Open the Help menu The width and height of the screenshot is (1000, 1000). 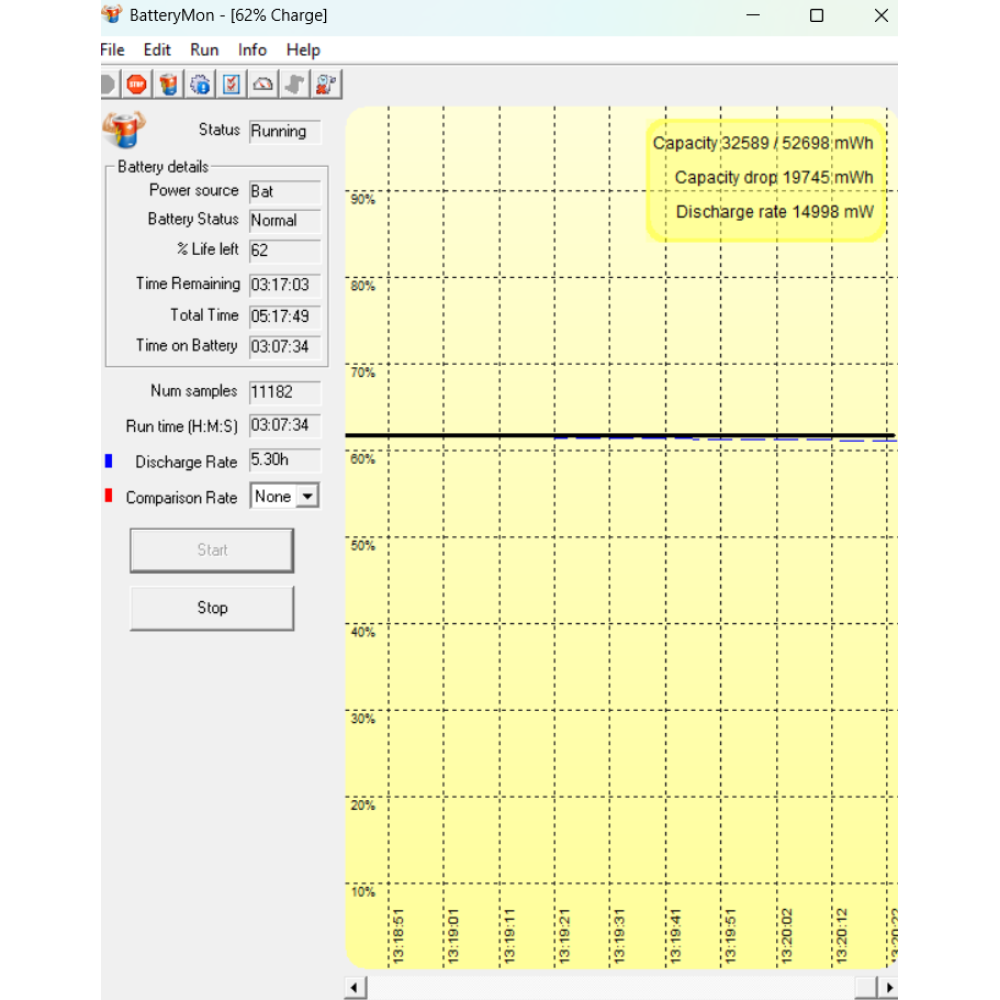303,50
